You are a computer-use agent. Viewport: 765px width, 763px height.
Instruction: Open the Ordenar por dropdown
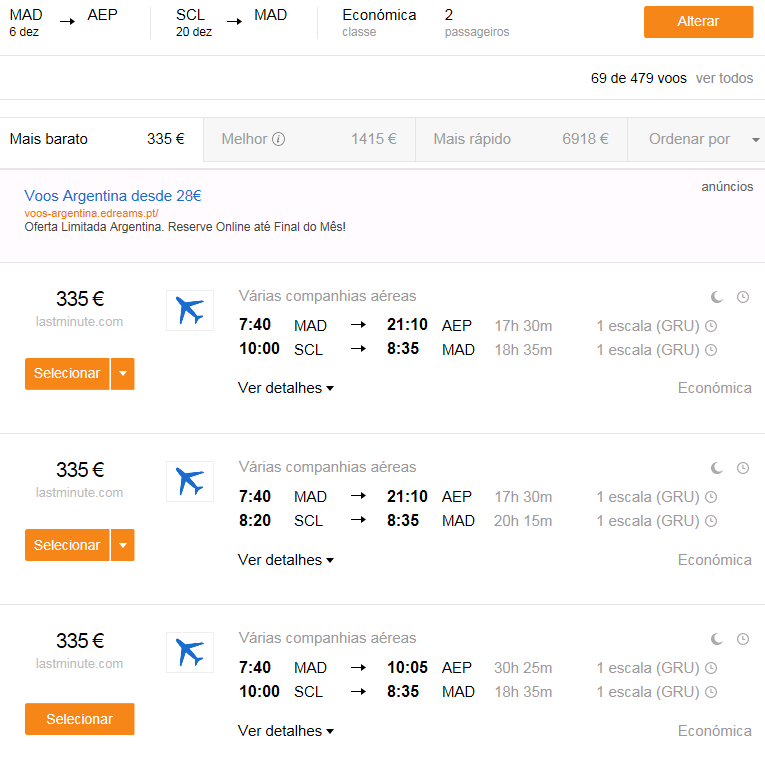pos(697,140)
